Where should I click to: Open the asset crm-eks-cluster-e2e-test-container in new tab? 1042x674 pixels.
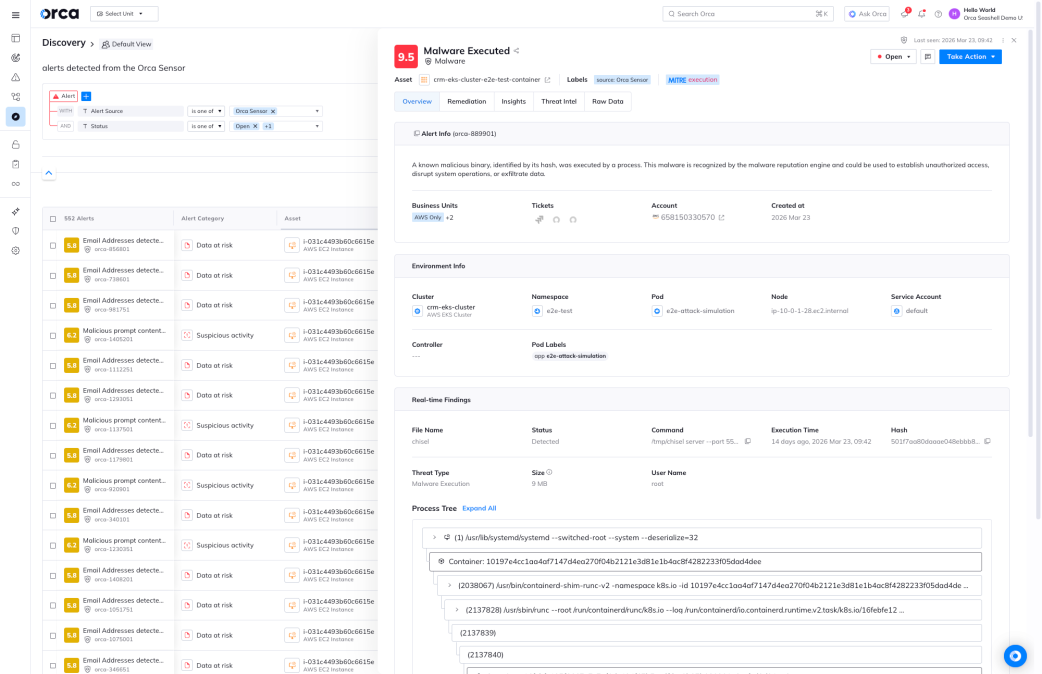coord(548,80)
